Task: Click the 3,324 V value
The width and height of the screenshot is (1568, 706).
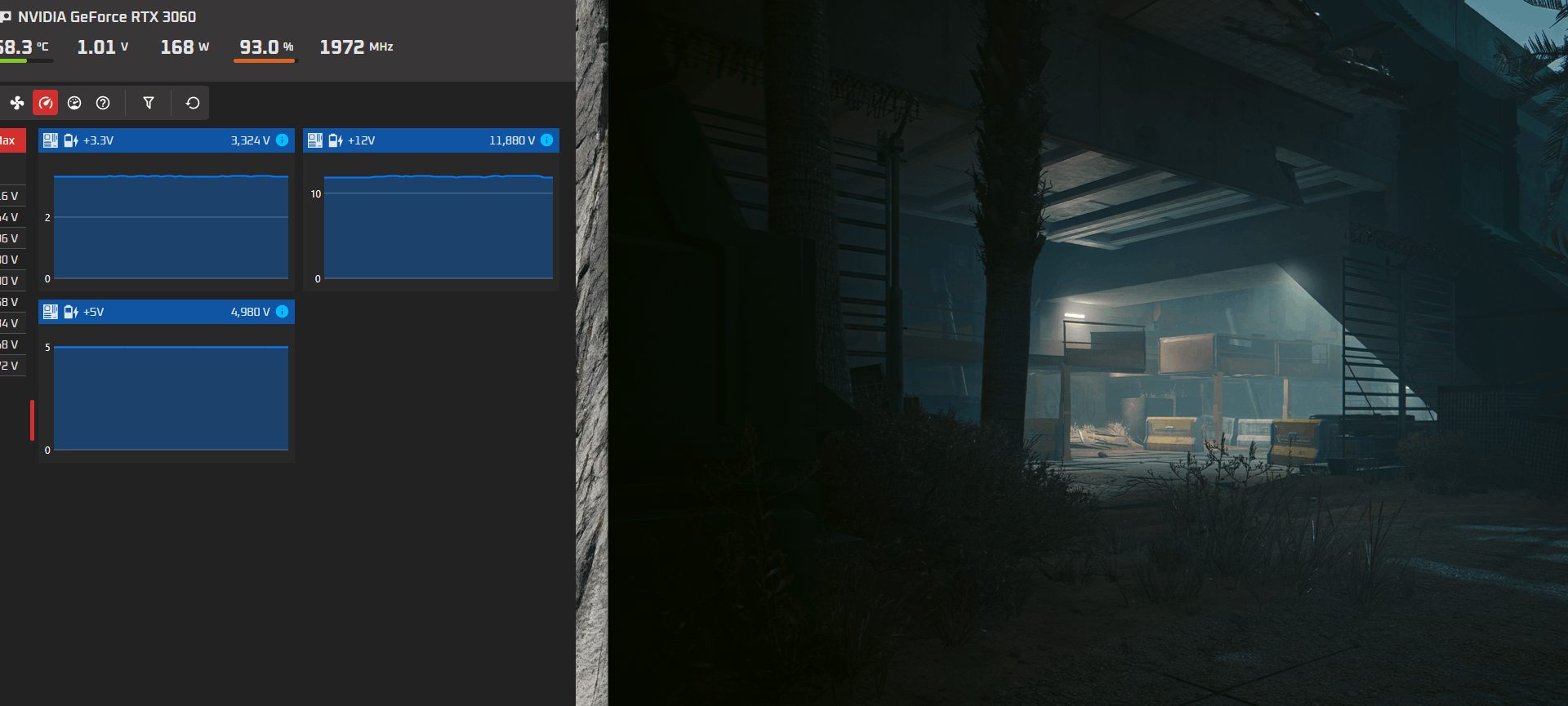Action: (250, 140)
